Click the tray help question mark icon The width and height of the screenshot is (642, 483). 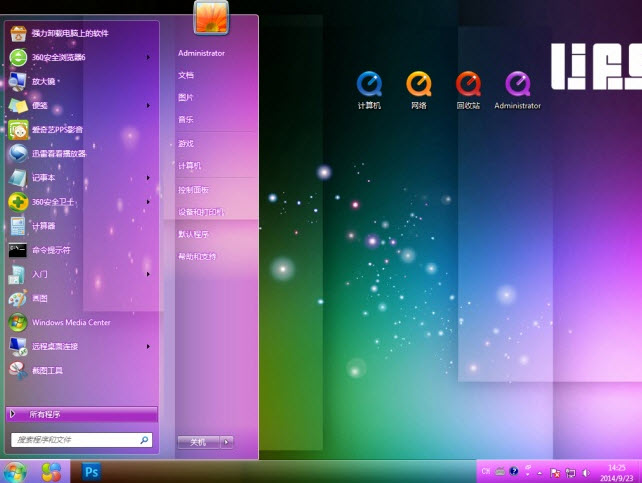point(514,471)
